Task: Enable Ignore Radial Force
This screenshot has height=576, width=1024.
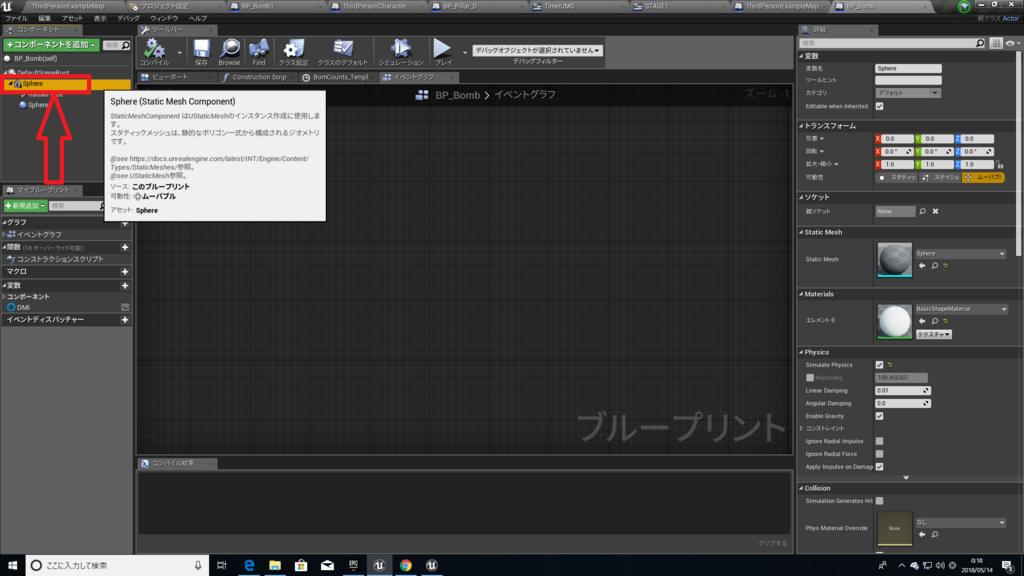Action: pos(880,454)
